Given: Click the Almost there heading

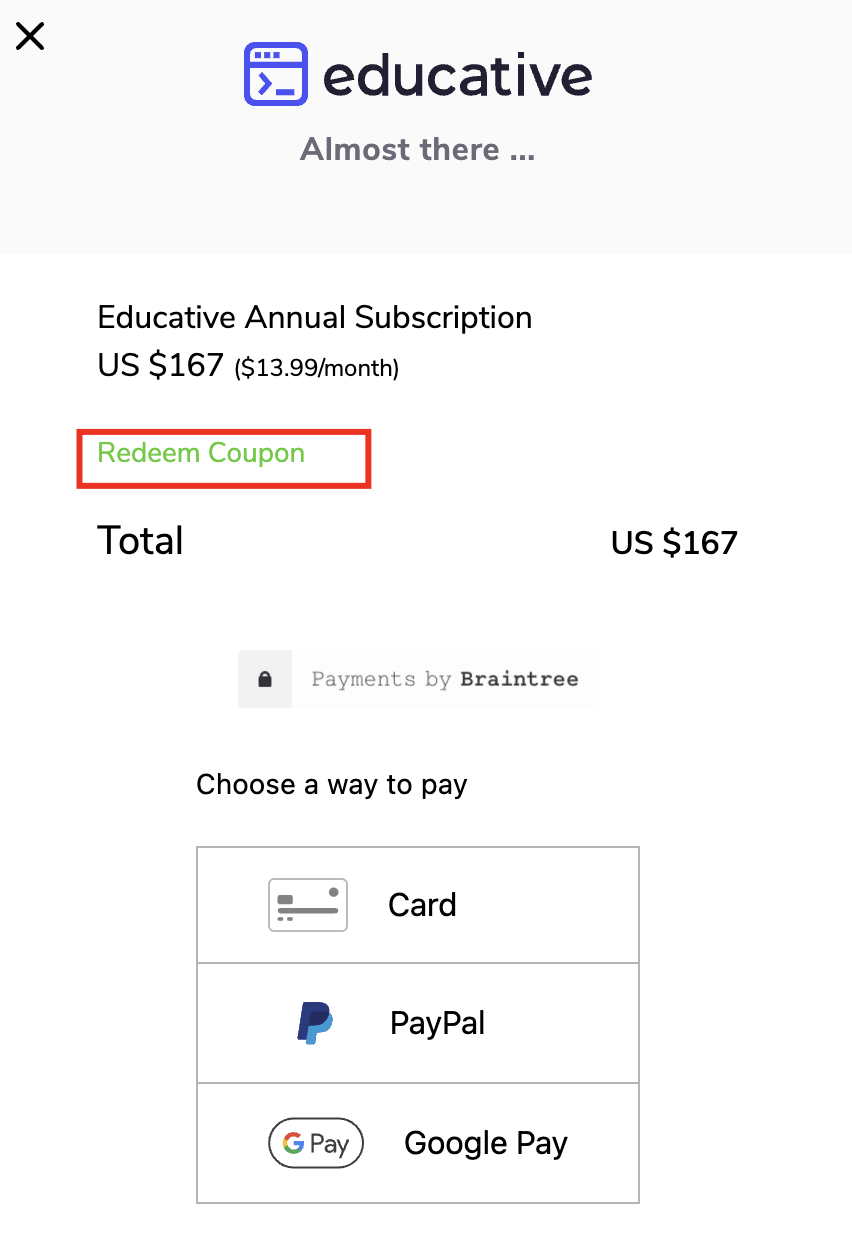Looking at the screenshot, I should (x=418, y=150).
